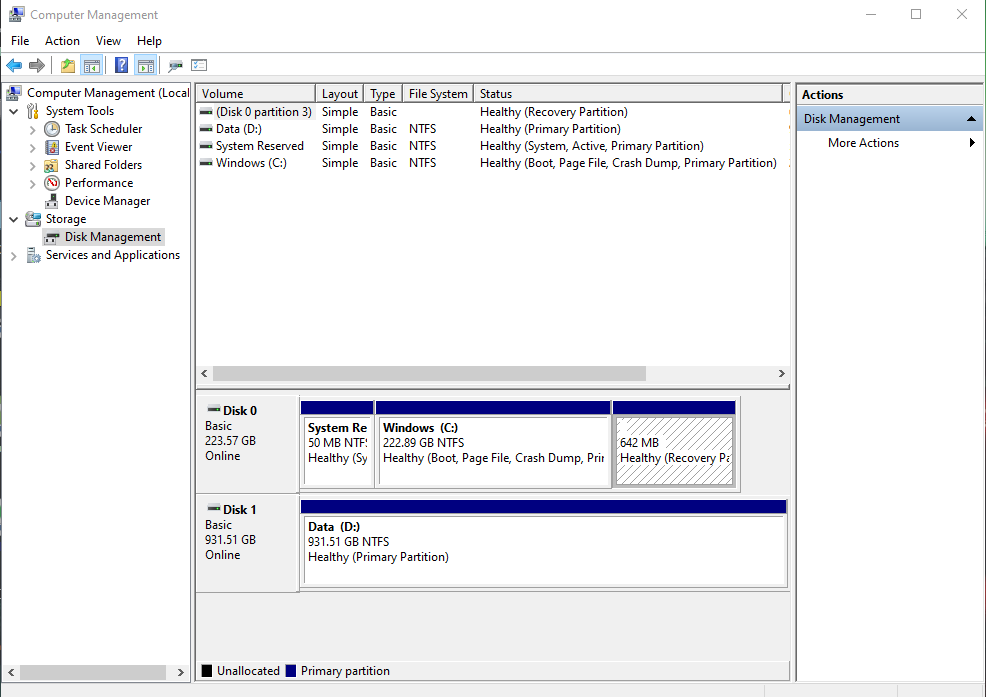The image size is (986, 697).
Task: Click the Back arrow toolbar icon
Action: [x=14, y=65]
